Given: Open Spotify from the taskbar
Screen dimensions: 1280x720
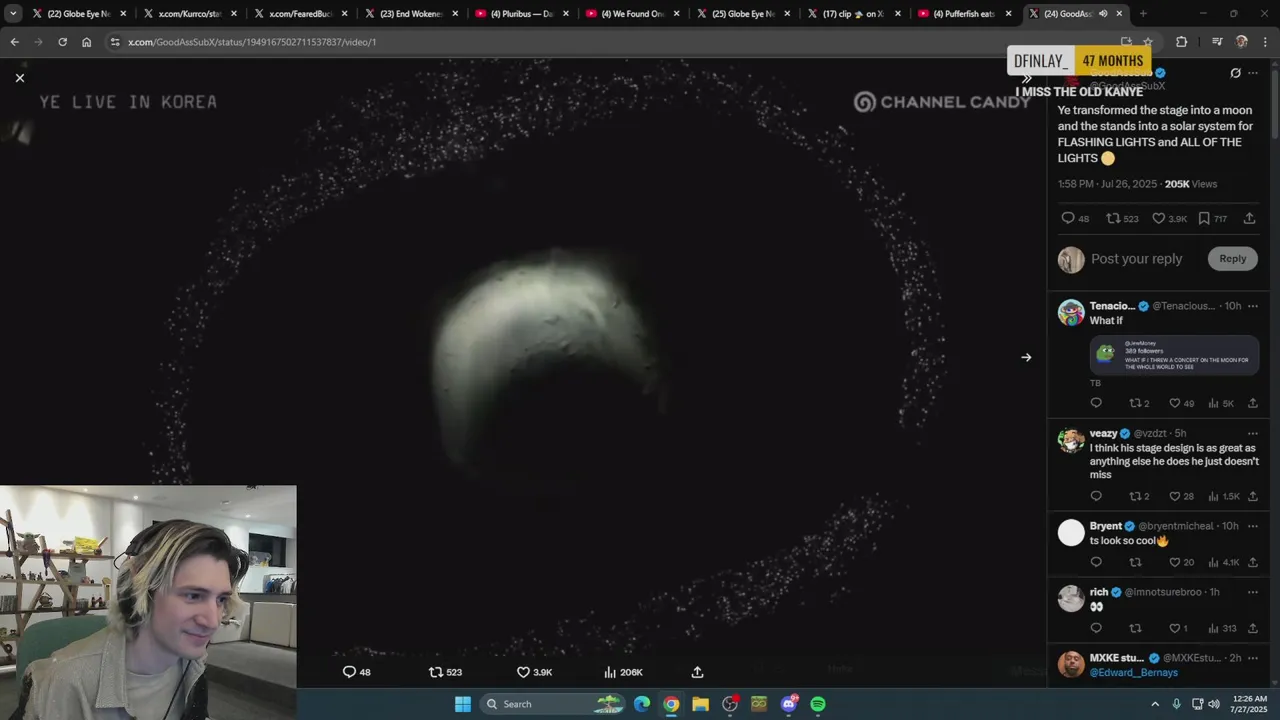Looking at the screenshot, I should [818, 704].
